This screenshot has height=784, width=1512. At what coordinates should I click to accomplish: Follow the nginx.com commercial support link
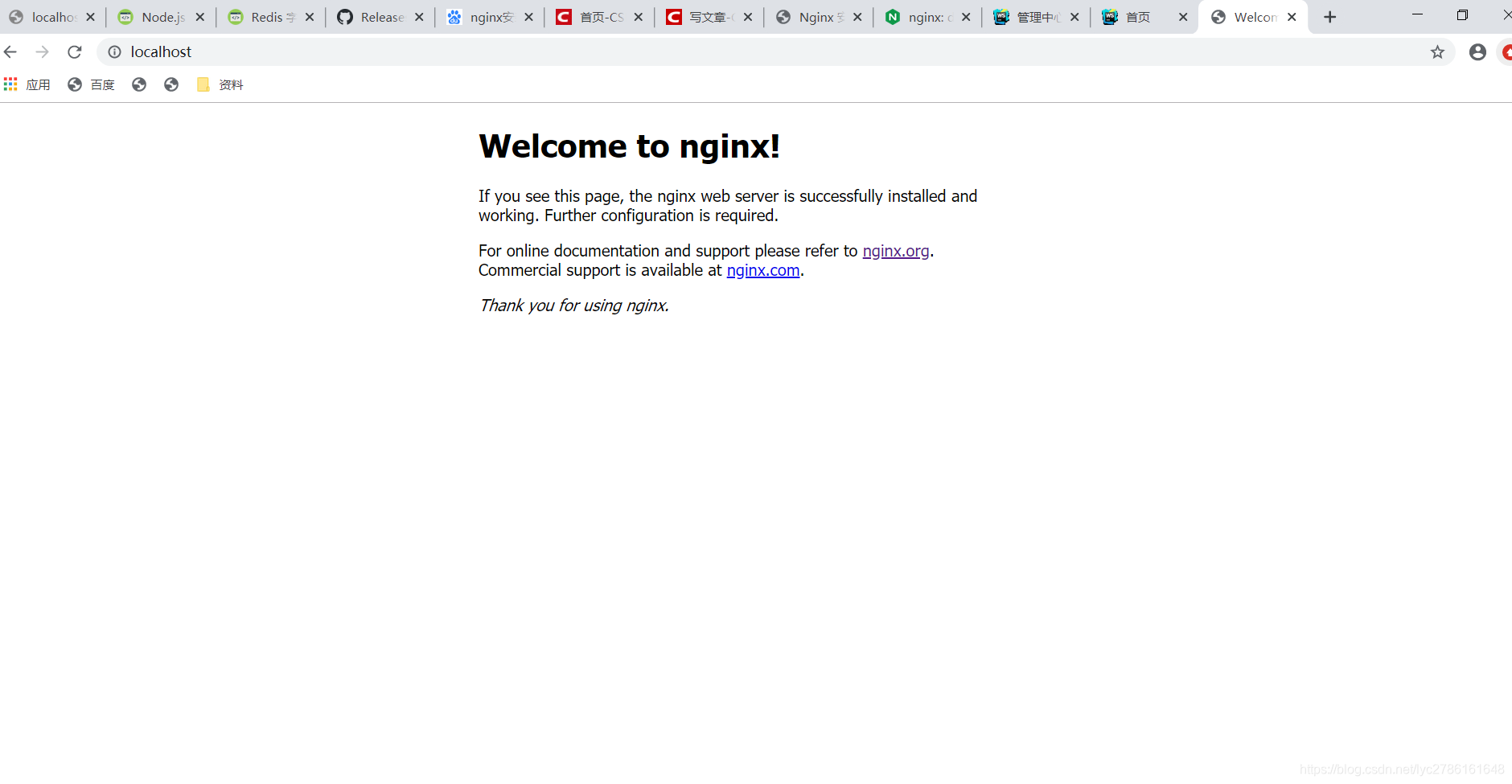coord(763,270)
